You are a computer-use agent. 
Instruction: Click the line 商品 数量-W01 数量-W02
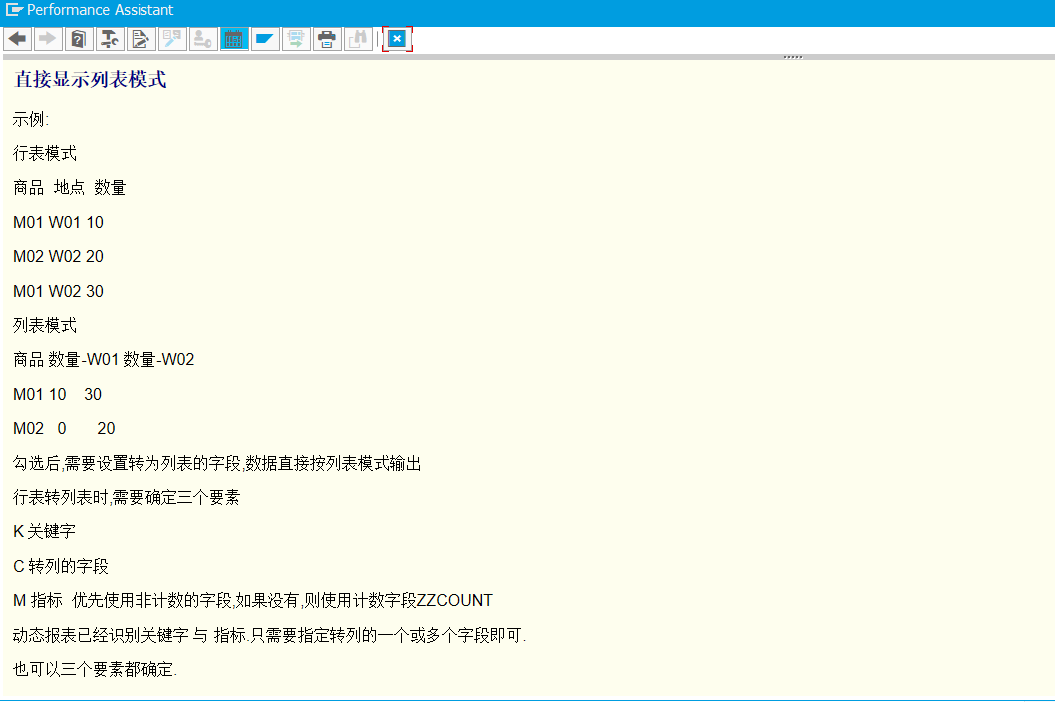click(104, 360)
